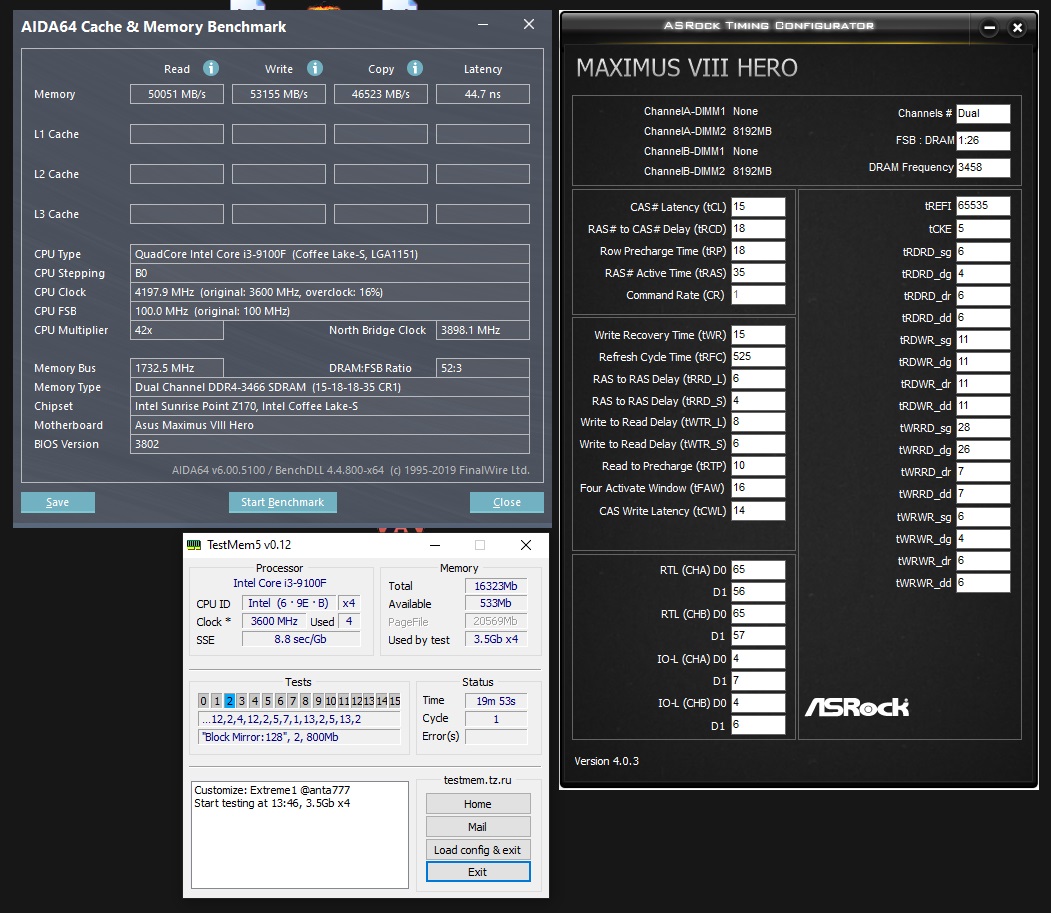1051x913 pixels.
Task: Click the Memory Read 50051 MB/s field
Action: (177, 94)
